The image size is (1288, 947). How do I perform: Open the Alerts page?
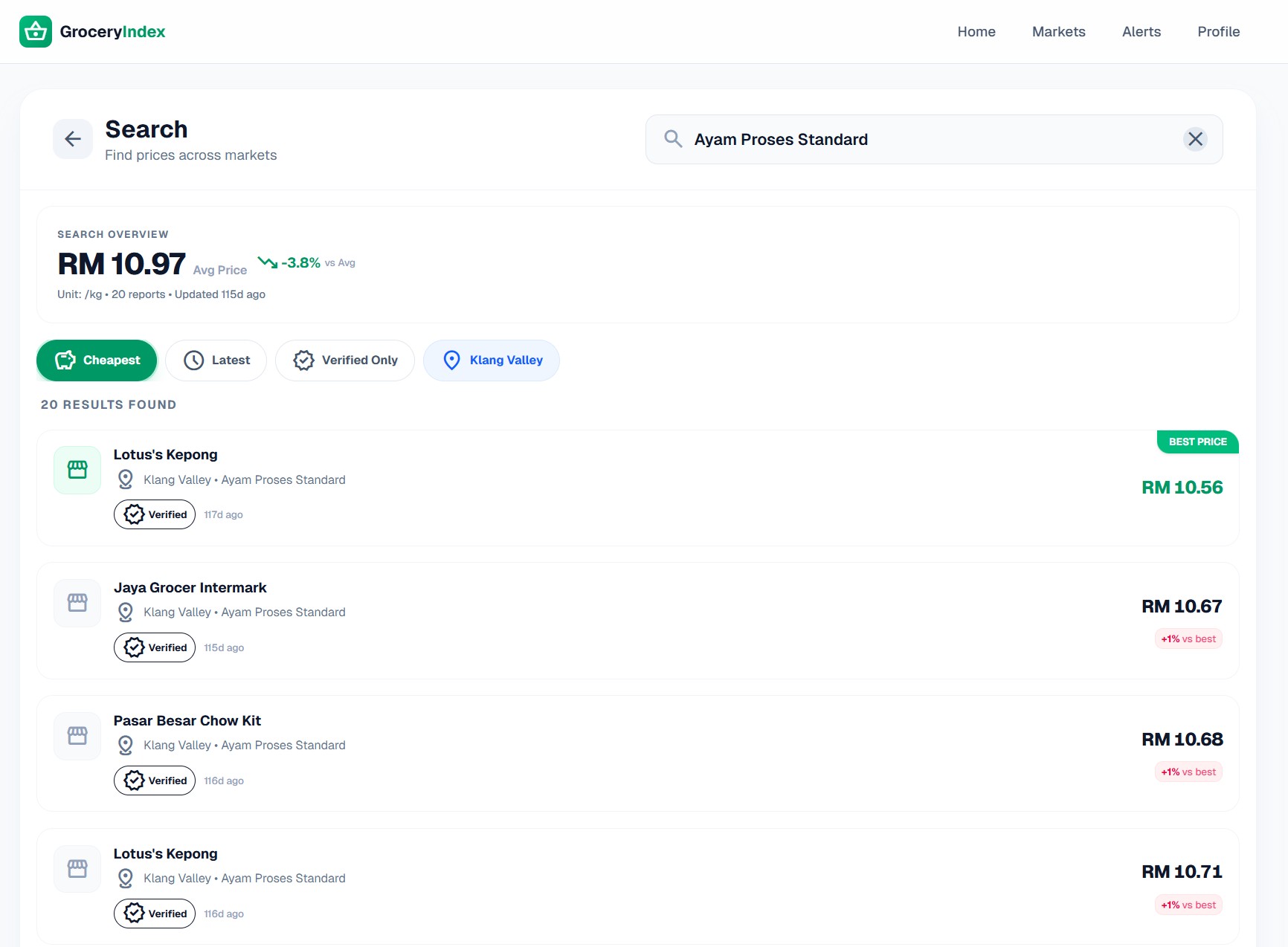1141,32
